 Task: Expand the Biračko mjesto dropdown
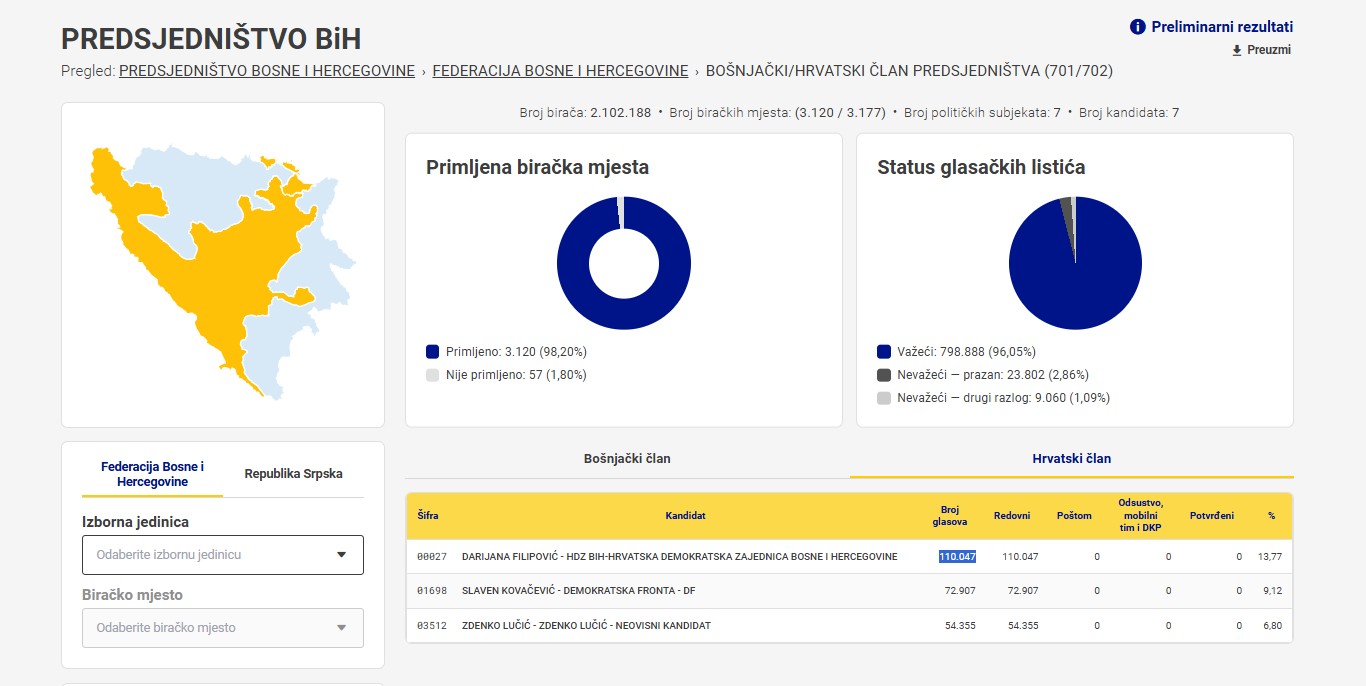click(223, 628)
